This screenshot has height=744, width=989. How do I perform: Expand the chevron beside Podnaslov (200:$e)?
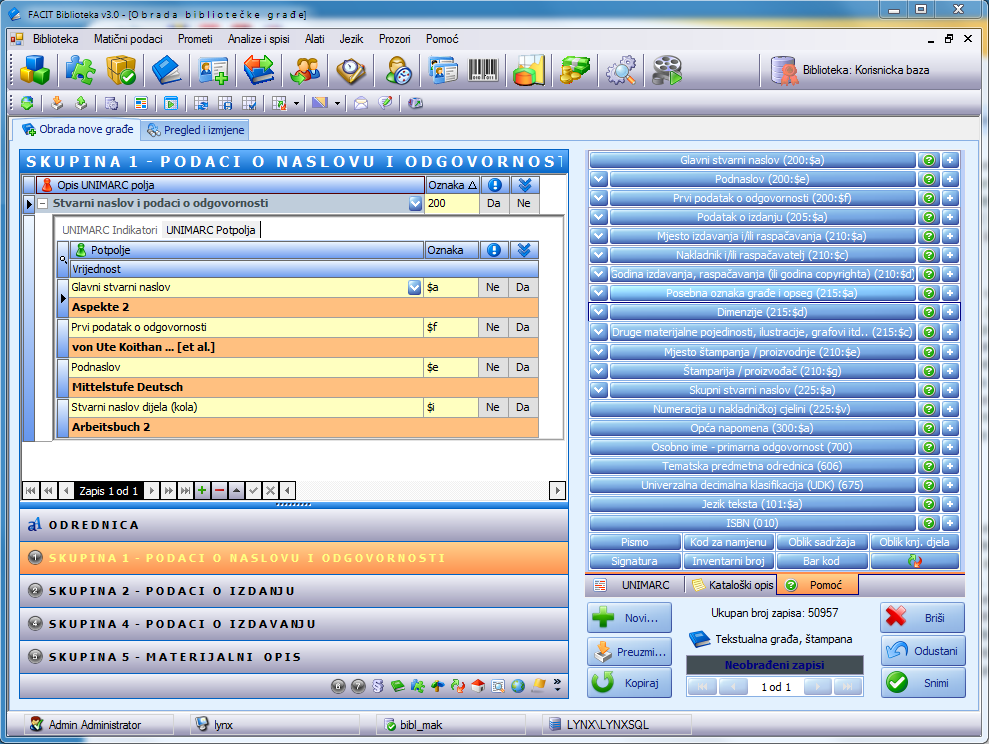click(599, 179)
